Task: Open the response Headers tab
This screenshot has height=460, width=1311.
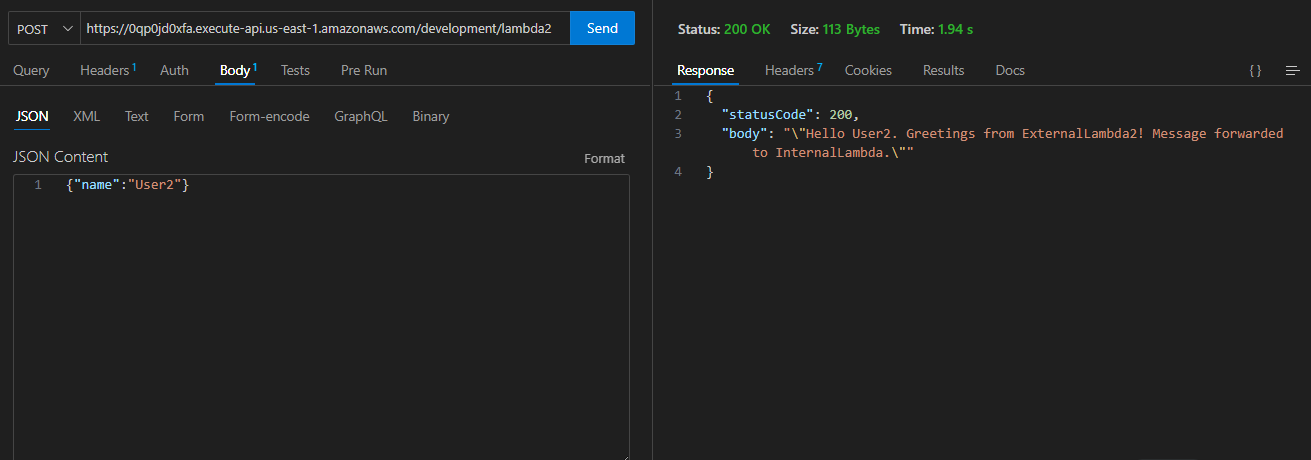Action: click(790, 70)
